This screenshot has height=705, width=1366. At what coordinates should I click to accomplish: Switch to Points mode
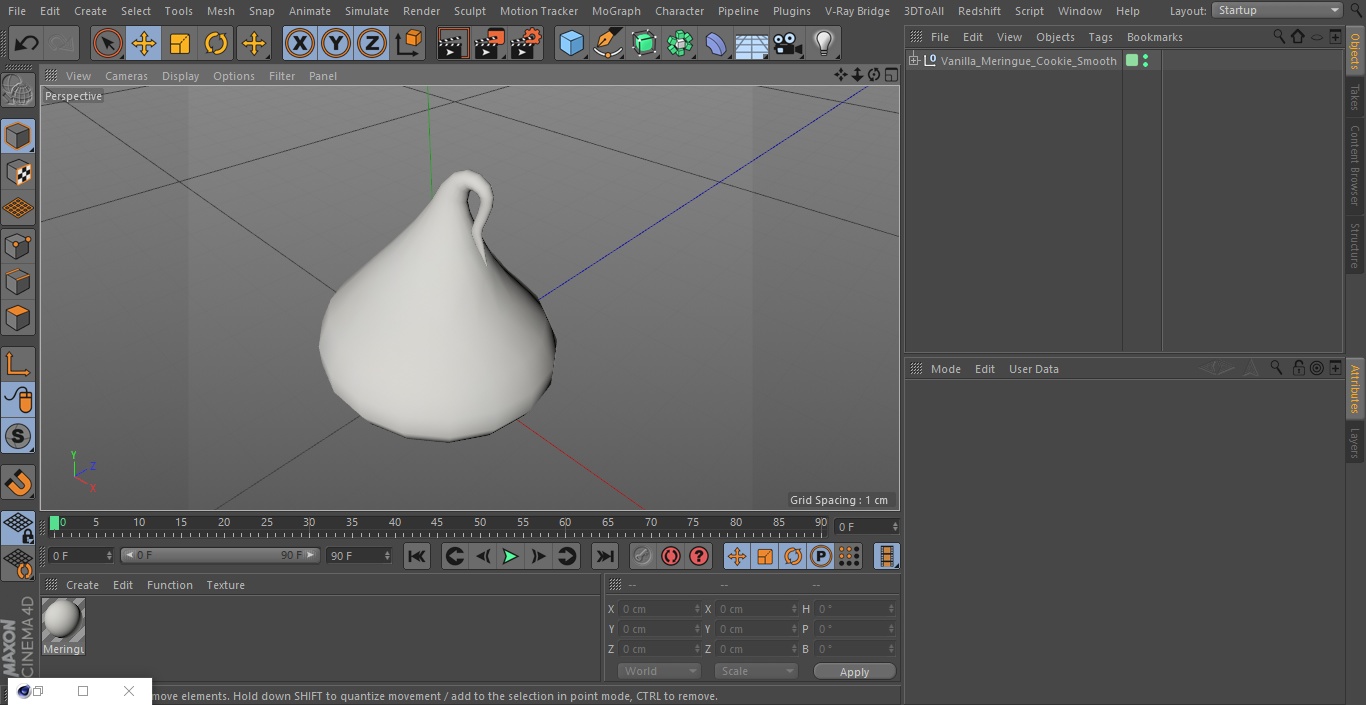[18, 245]
